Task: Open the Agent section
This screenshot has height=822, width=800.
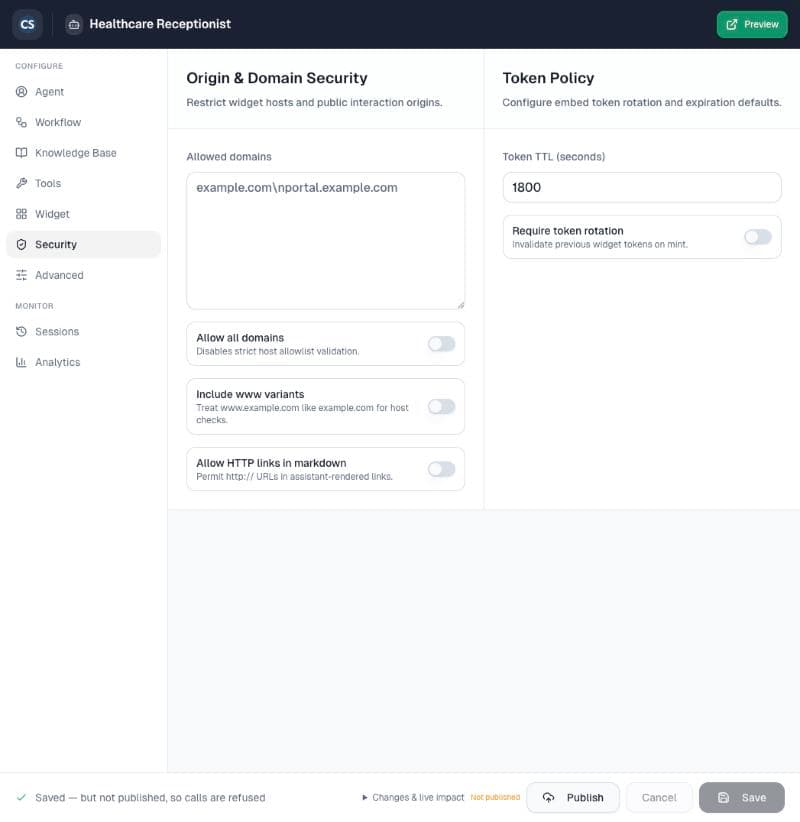Action: coord(83,92)
